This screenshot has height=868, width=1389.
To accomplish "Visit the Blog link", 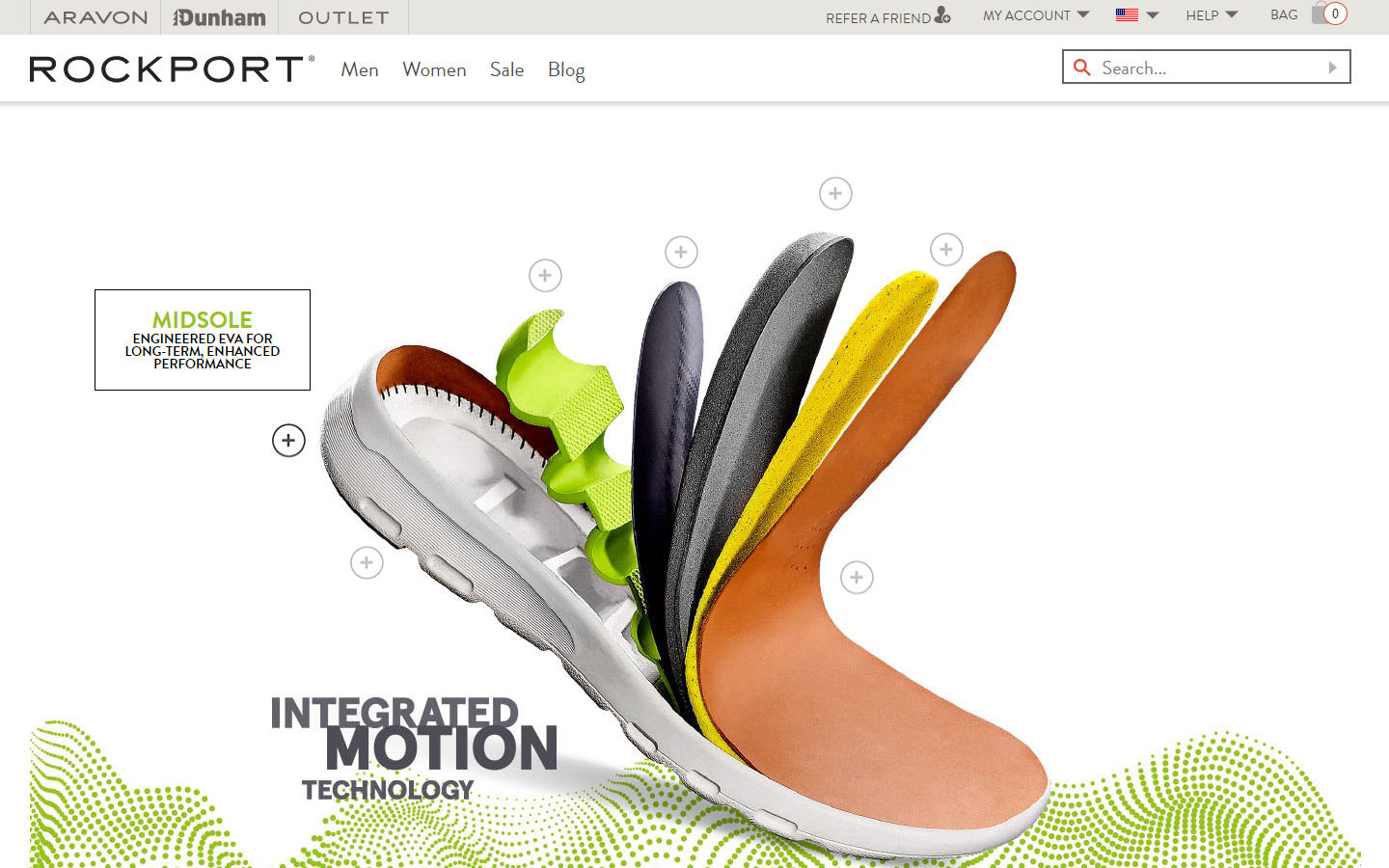I will tap(566, 70).
